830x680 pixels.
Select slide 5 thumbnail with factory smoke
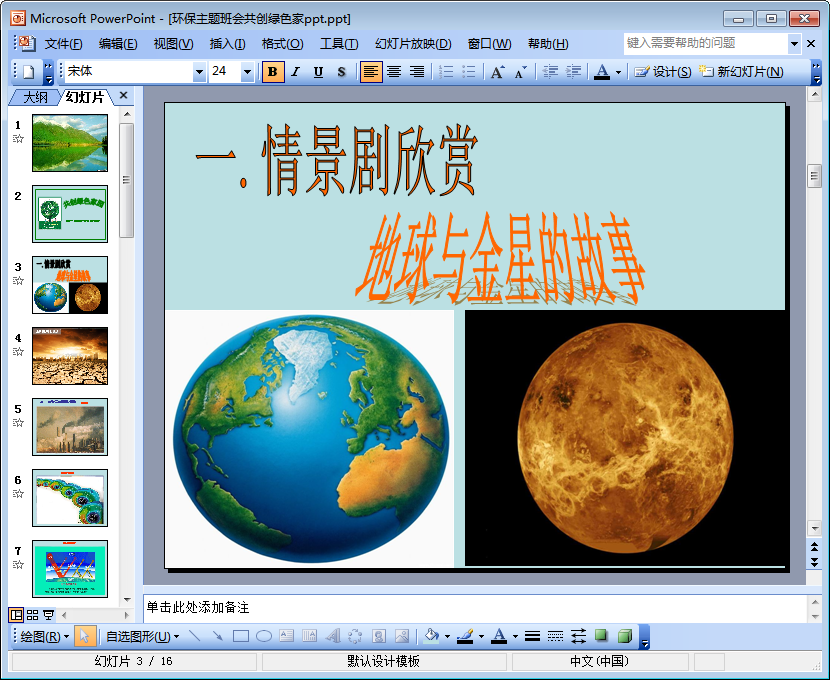(70, 427)
